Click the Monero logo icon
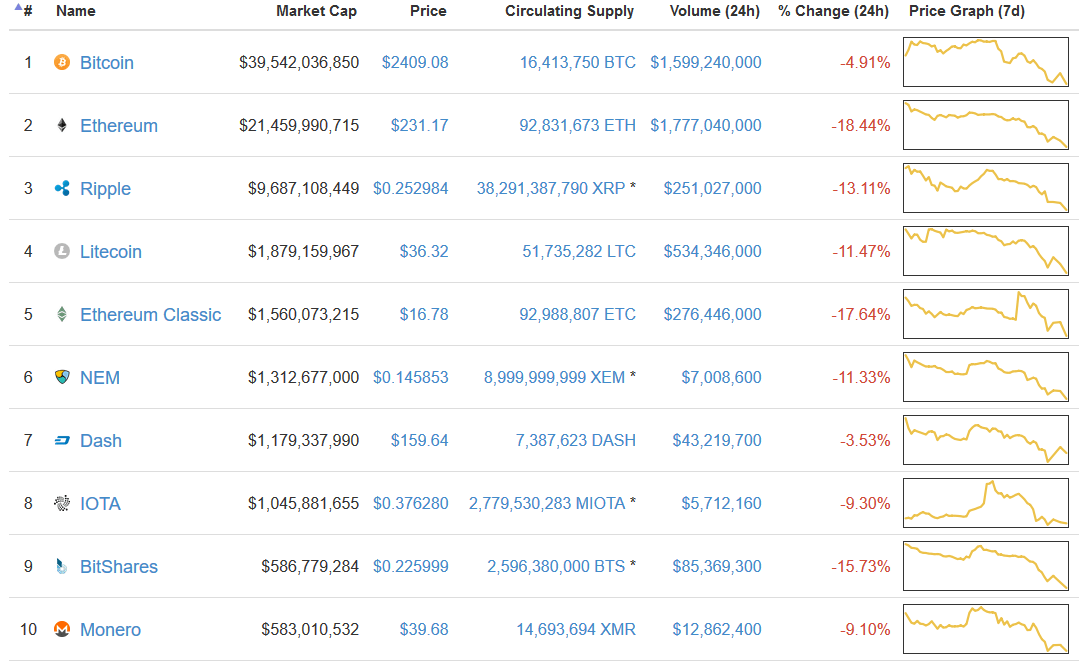The width and height of the screenshot is (1080, 662). tap(62, 630)
